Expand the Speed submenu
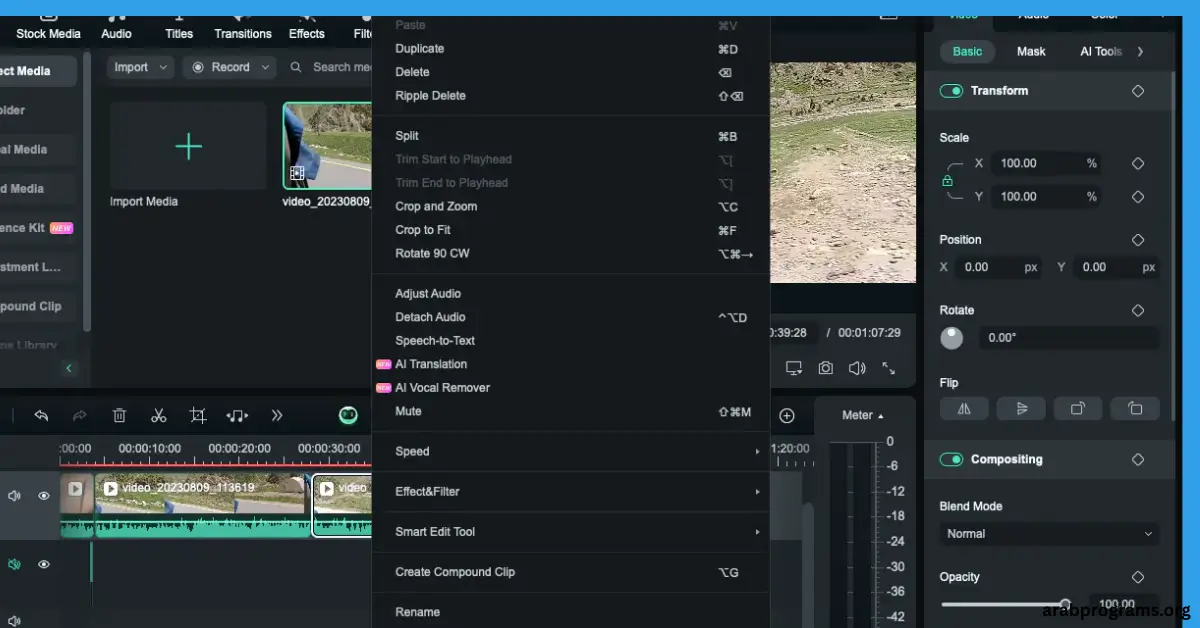The width and height of the screenshot is (1200, 628). pos(570,452)
